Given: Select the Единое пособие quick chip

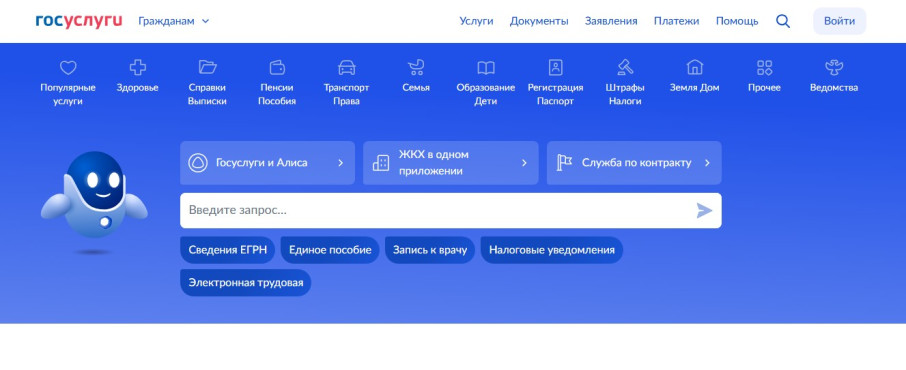Looking at the screenshot, I should point(330,250).
